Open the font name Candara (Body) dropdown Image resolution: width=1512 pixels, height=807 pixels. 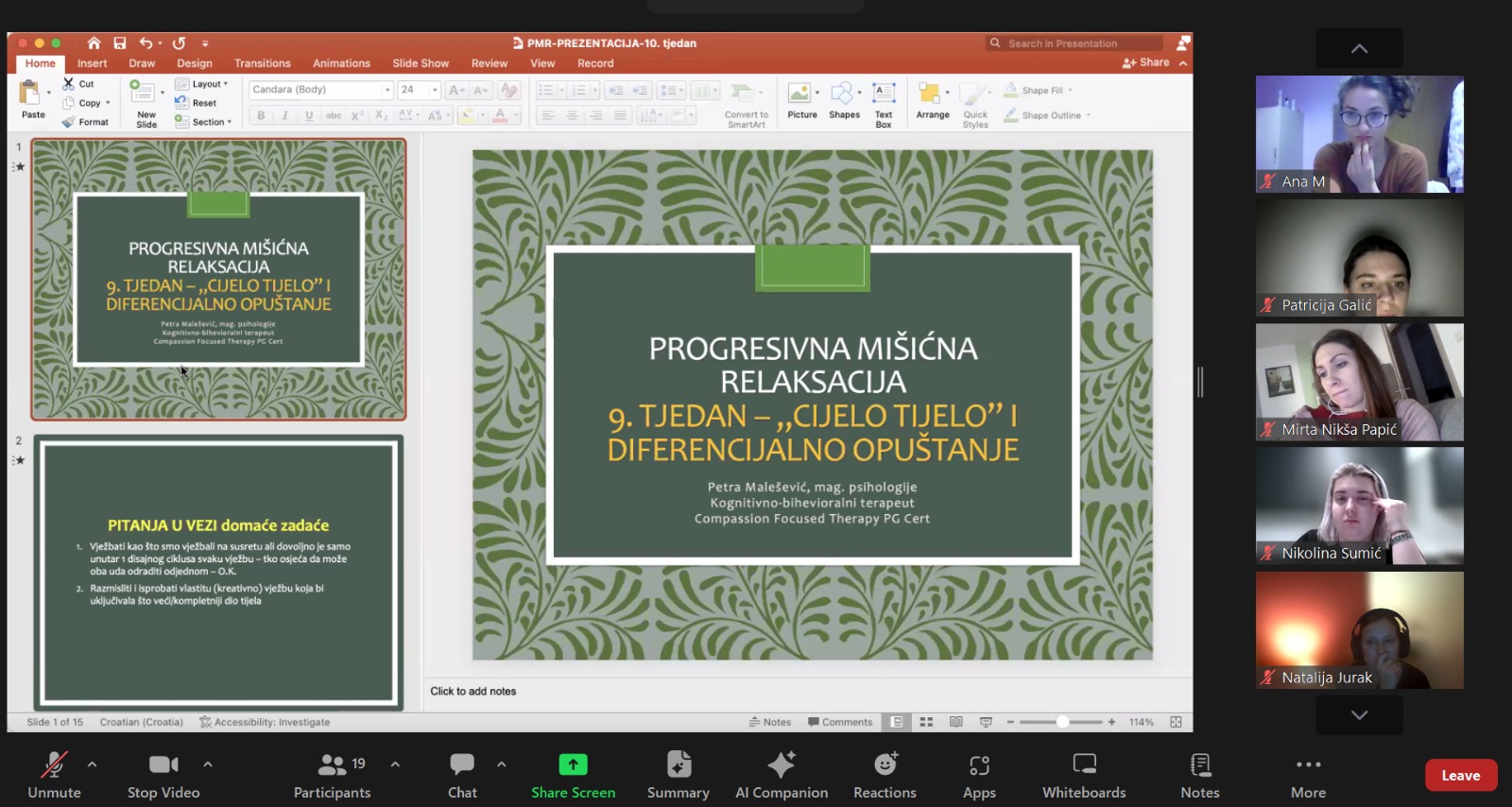tap(387, 90)
